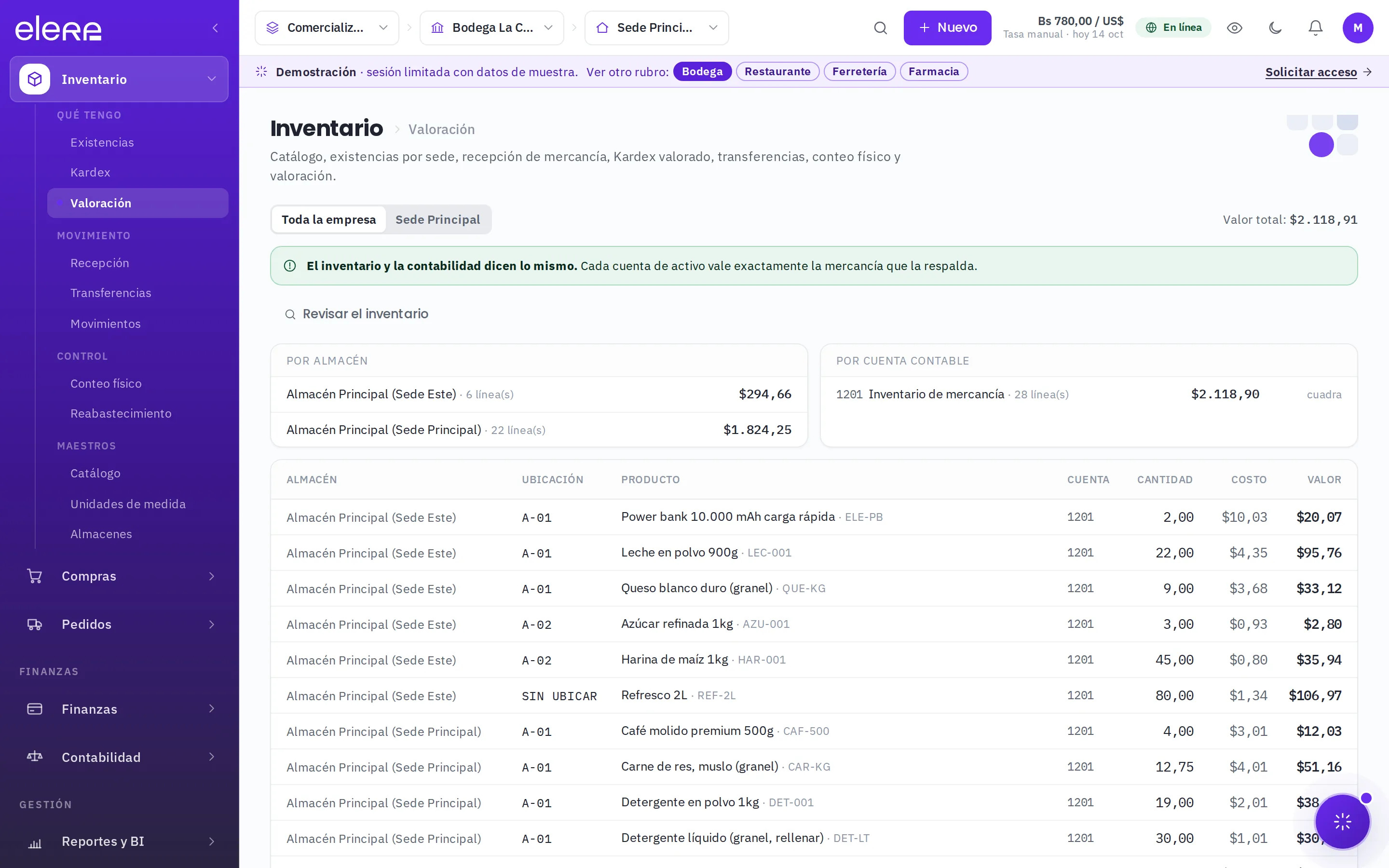Open the Sede Princi... location dropdown
The width and height of the screenshot is (1389, 868).
pos(656,27)
